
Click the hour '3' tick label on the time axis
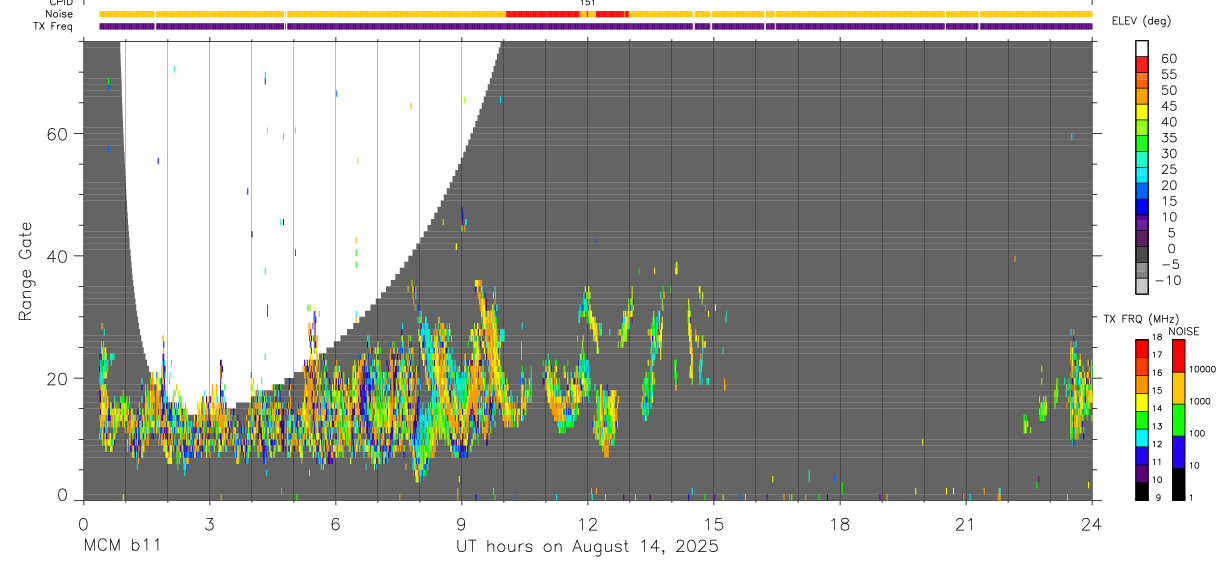209,524
